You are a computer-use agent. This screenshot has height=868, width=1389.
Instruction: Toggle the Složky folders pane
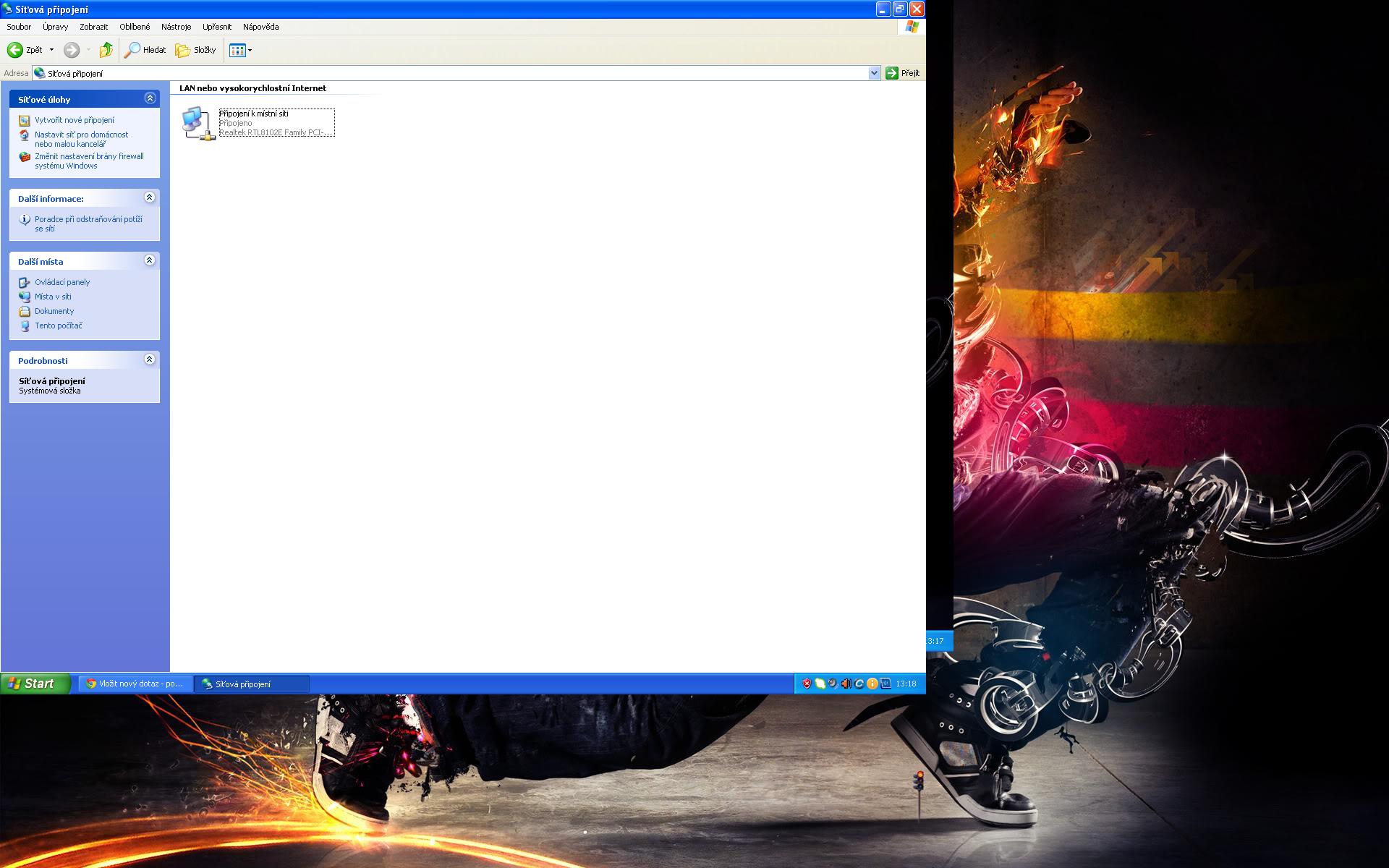pyautogui.click(x=196, y=50)
